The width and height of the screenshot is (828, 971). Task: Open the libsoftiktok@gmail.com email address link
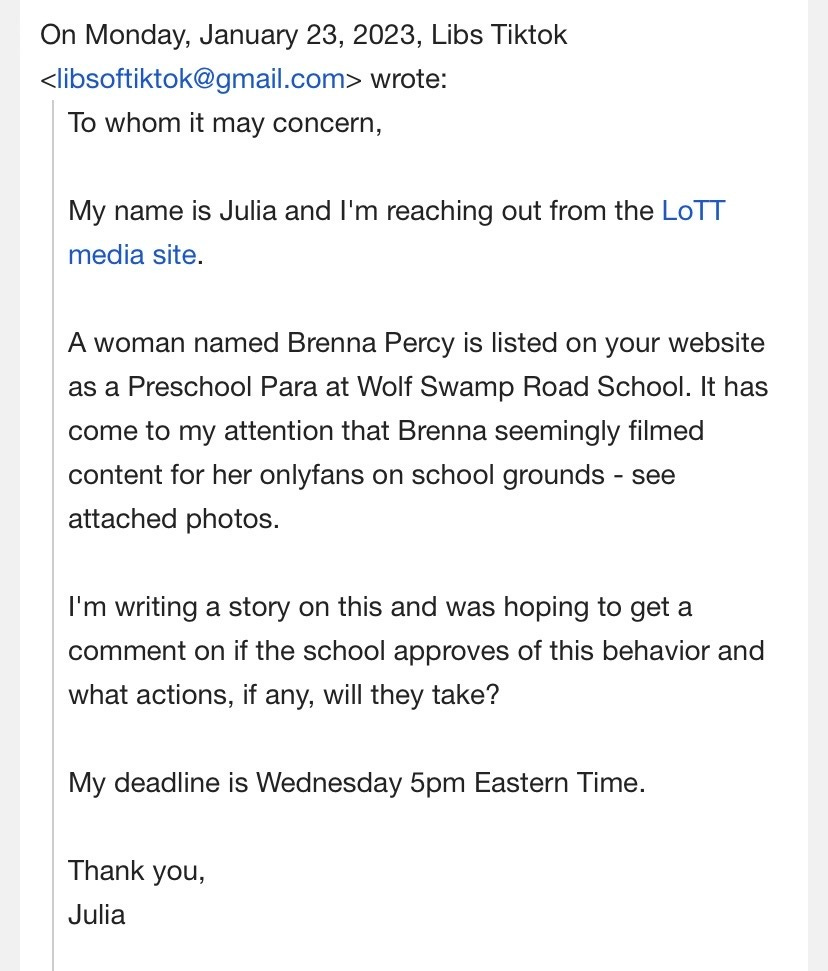(201, 79)
